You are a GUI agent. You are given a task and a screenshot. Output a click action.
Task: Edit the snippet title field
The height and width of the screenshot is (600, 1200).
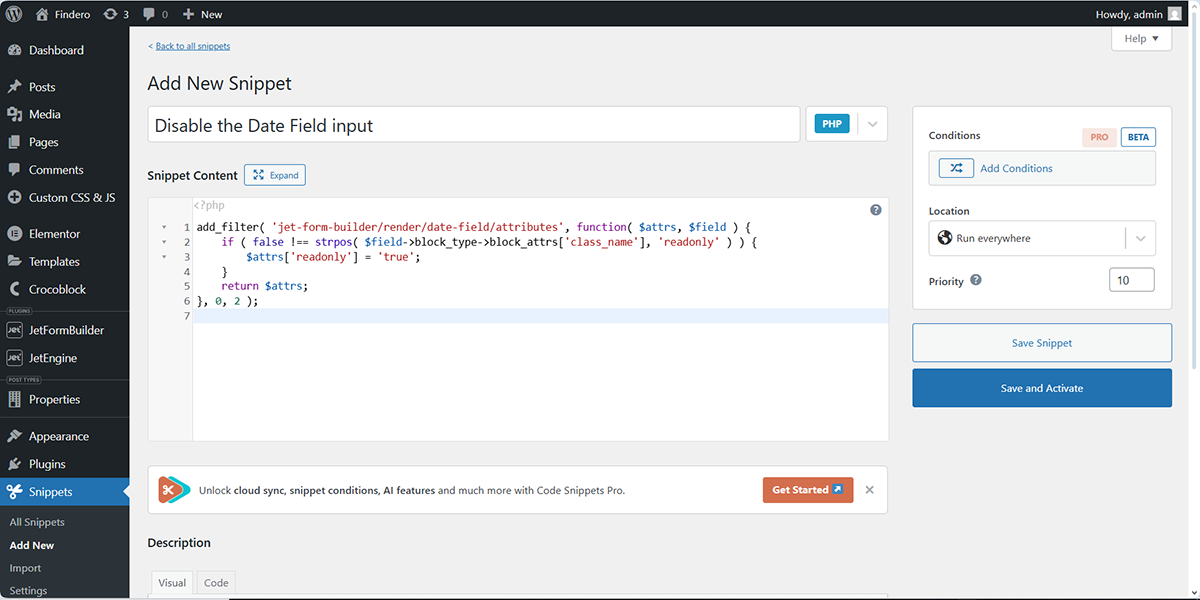(474, 125)
